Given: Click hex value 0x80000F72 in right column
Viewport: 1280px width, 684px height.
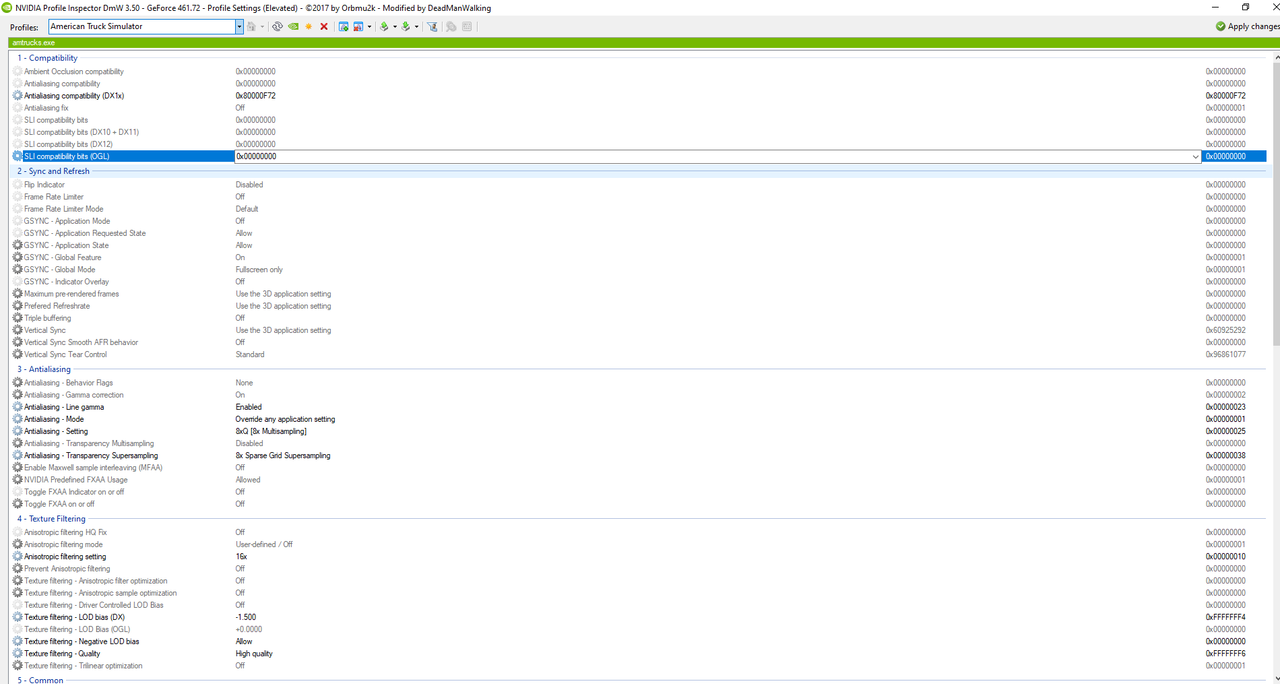Looking at the screenshot, I should [x=1225, y=95].
